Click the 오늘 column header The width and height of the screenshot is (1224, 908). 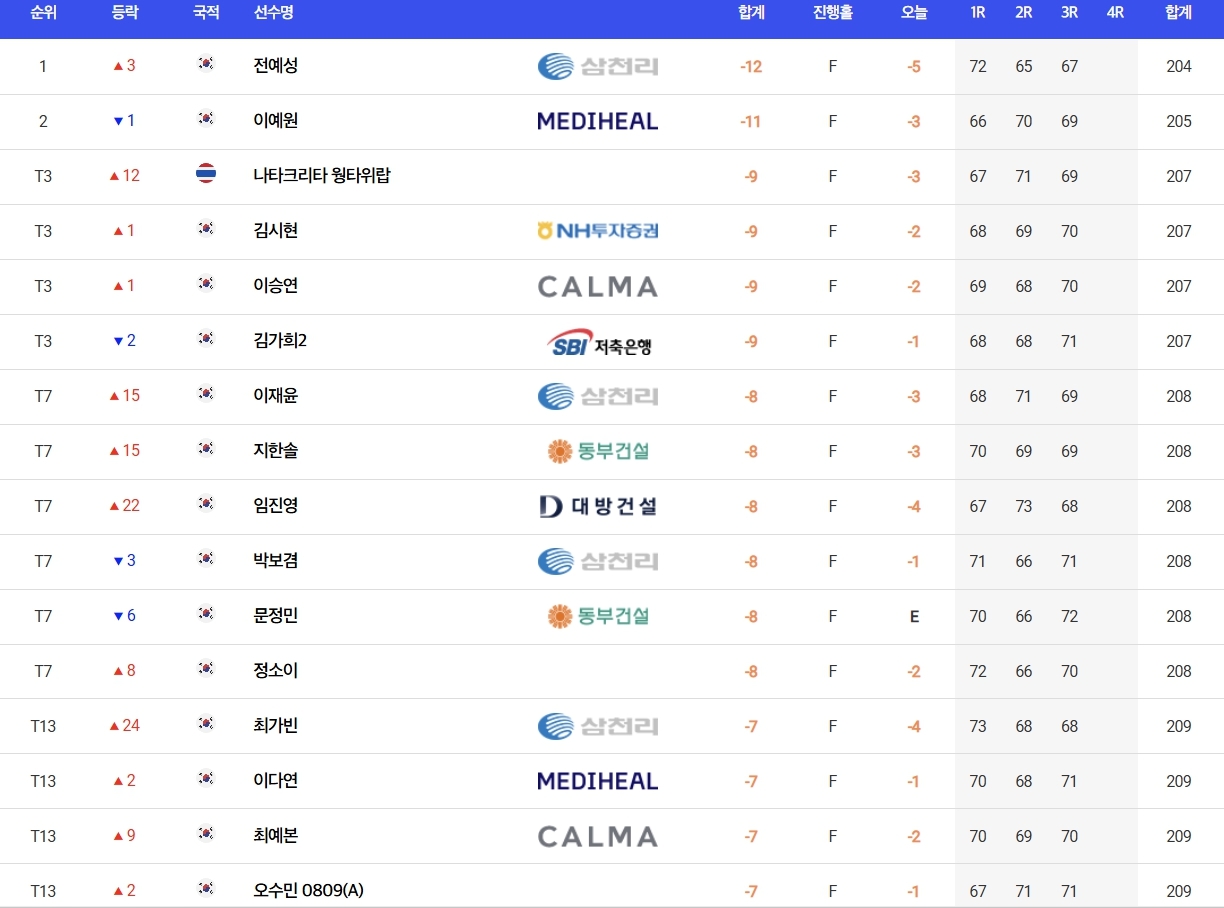[914, 13]
